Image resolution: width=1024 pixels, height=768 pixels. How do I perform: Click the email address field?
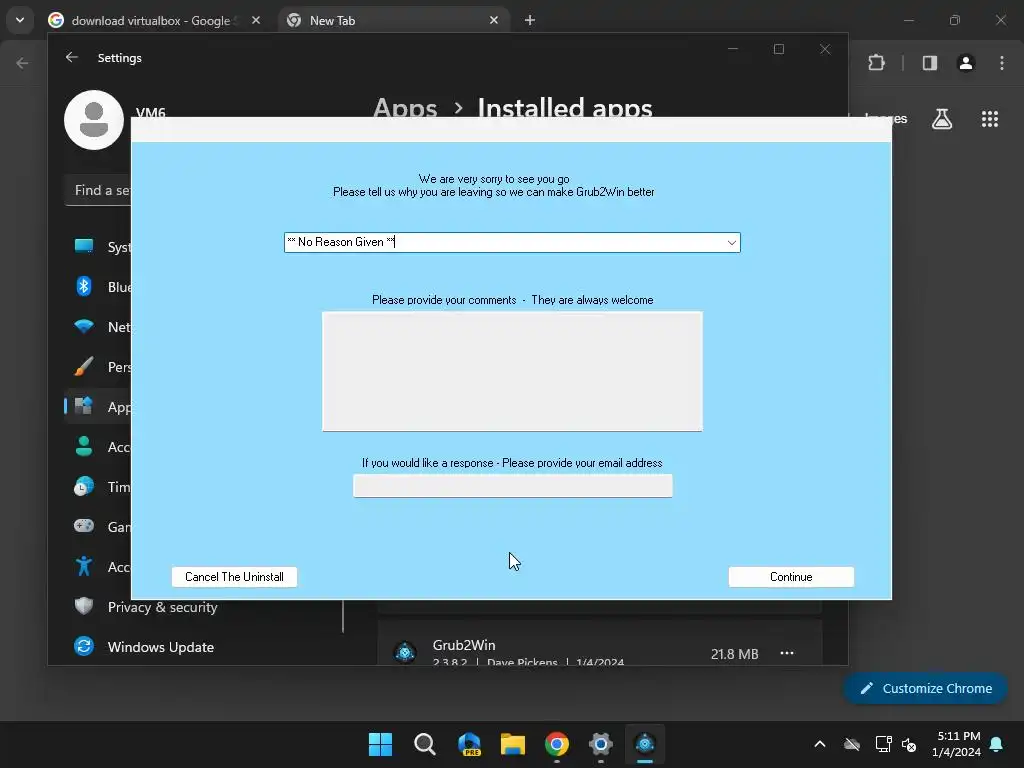click(x=513, y=485)
